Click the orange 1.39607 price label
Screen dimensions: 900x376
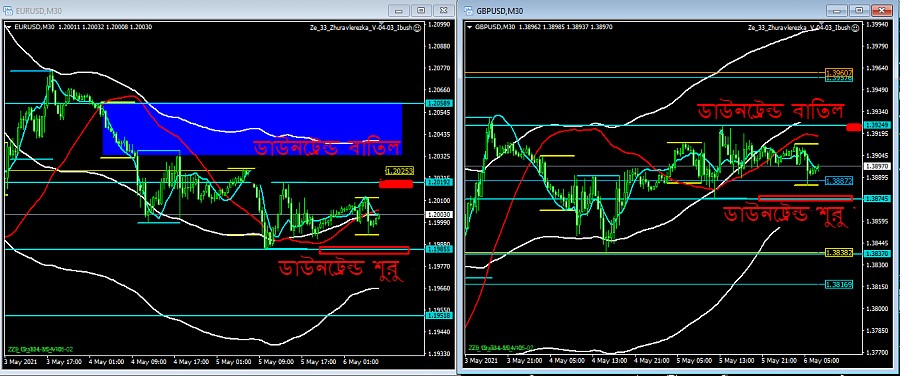coord(839,72)
